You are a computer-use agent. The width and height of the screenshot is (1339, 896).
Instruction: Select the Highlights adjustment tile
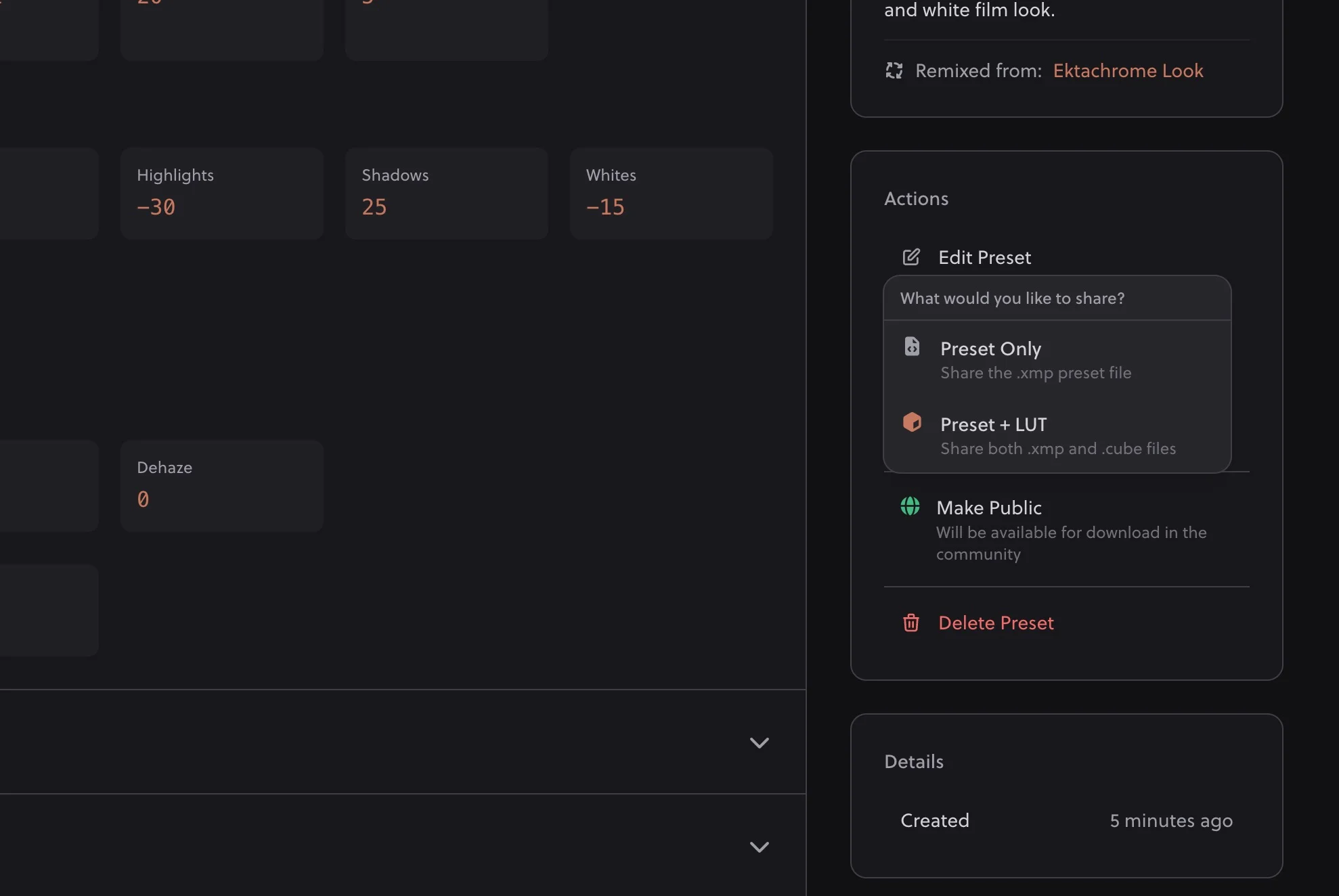click(x=221, y=193)
